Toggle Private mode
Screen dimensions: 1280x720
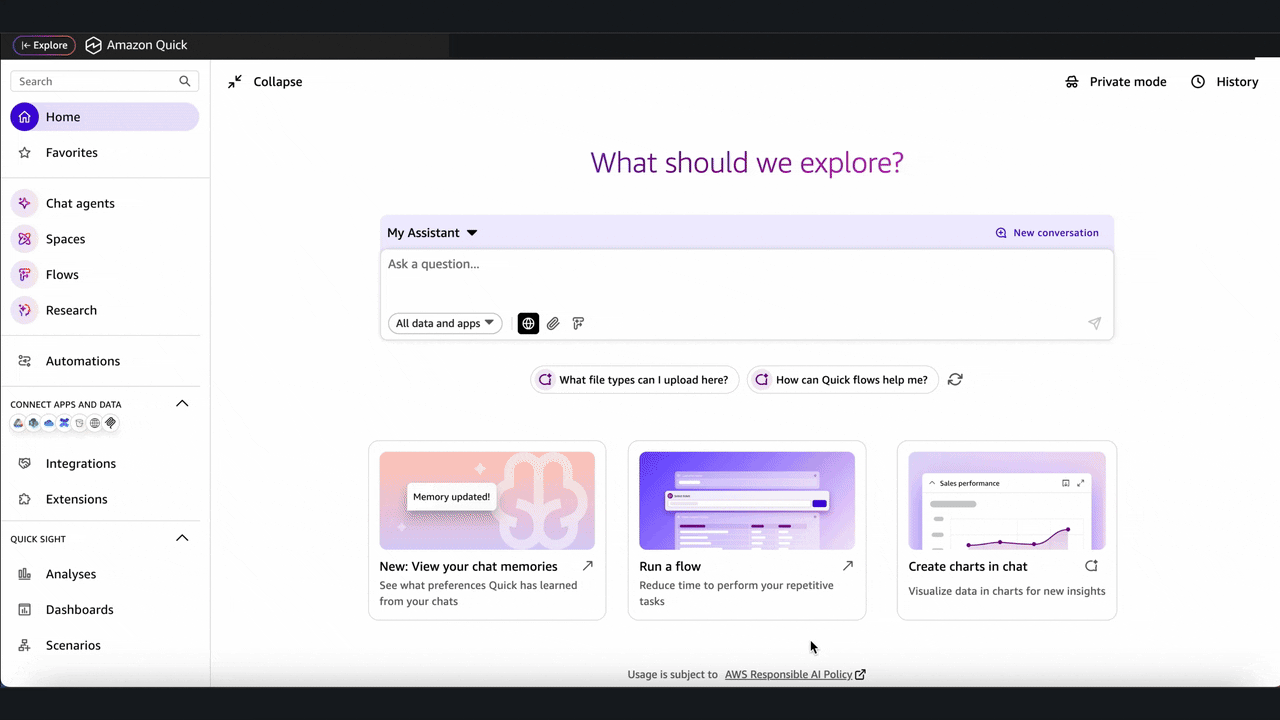click(1116, 82)
